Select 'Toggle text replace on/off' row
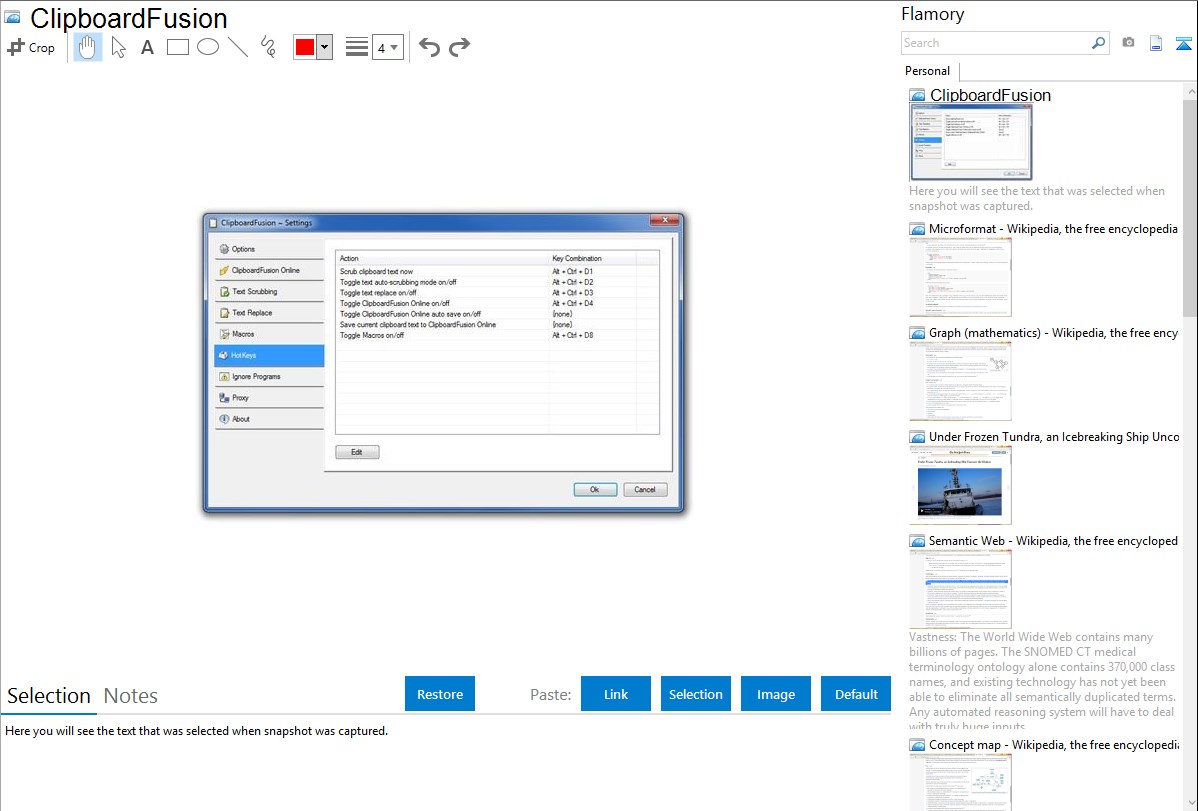The image size is (1198, 811). click(x=497, y=293)
